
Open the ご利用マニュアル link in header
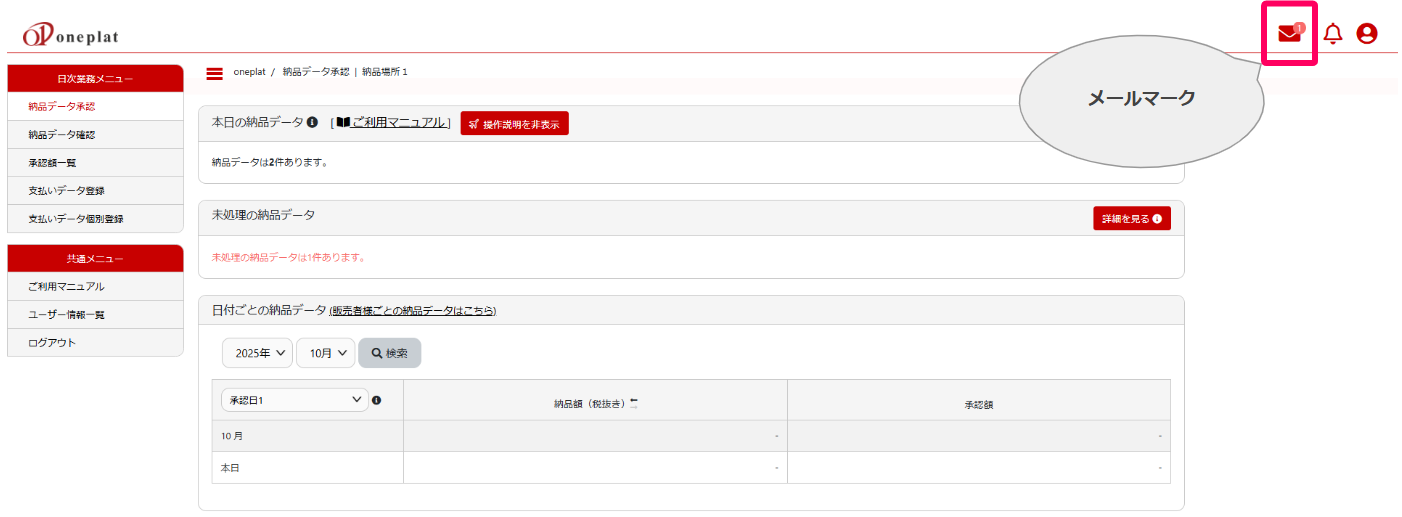[397, 122]
